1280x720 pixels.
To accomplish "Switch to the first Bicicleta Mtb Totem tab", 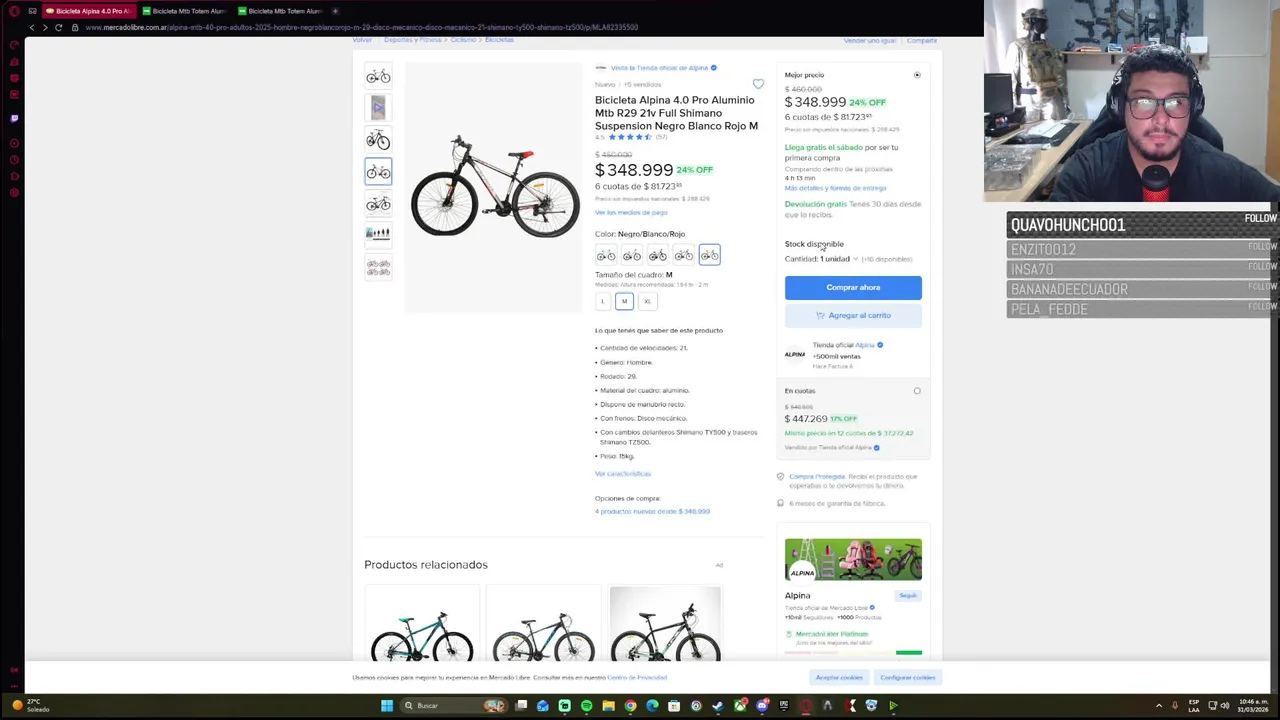I will [x=185, y=11].
